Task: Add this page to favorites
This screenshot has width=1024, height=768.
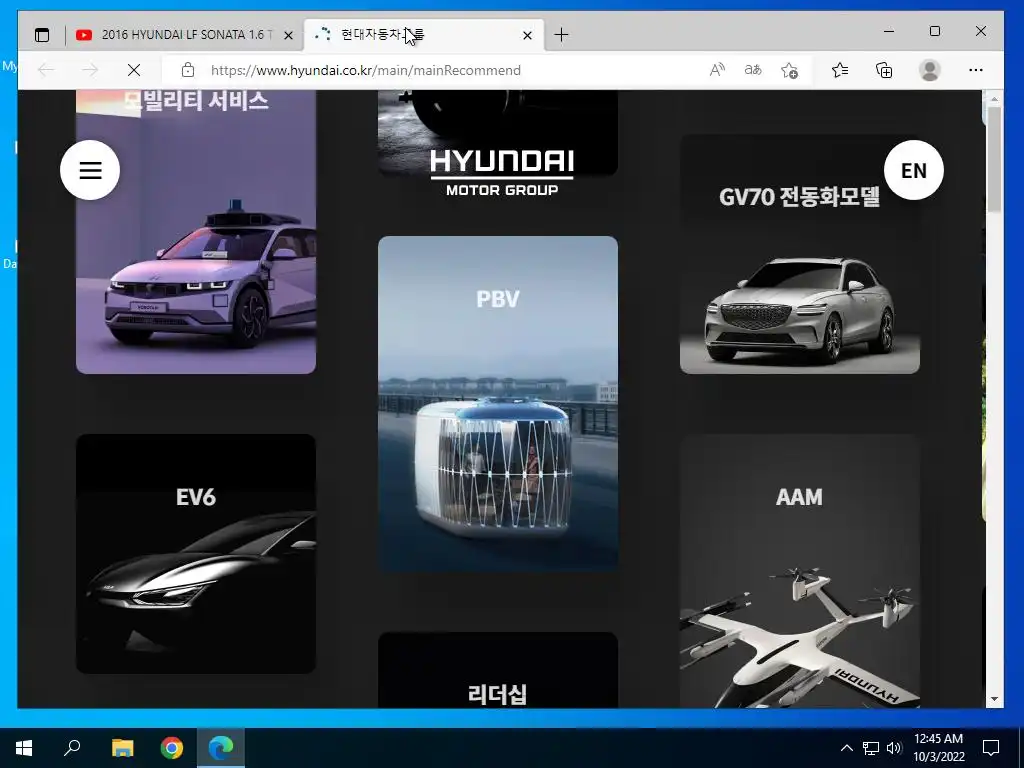Action: click(x=790, y=70)
